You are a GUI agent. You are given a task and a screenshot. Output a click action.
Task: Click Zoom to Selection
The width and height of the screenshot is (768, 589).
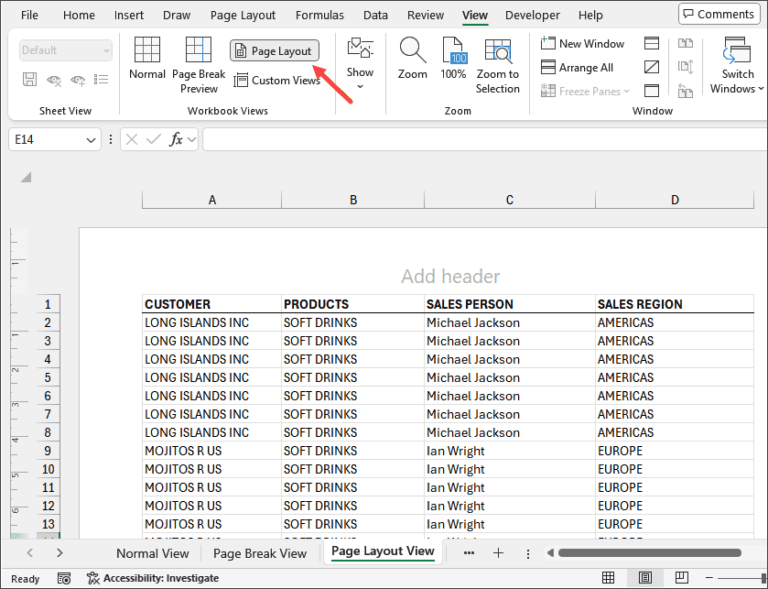tap(497, 64)
